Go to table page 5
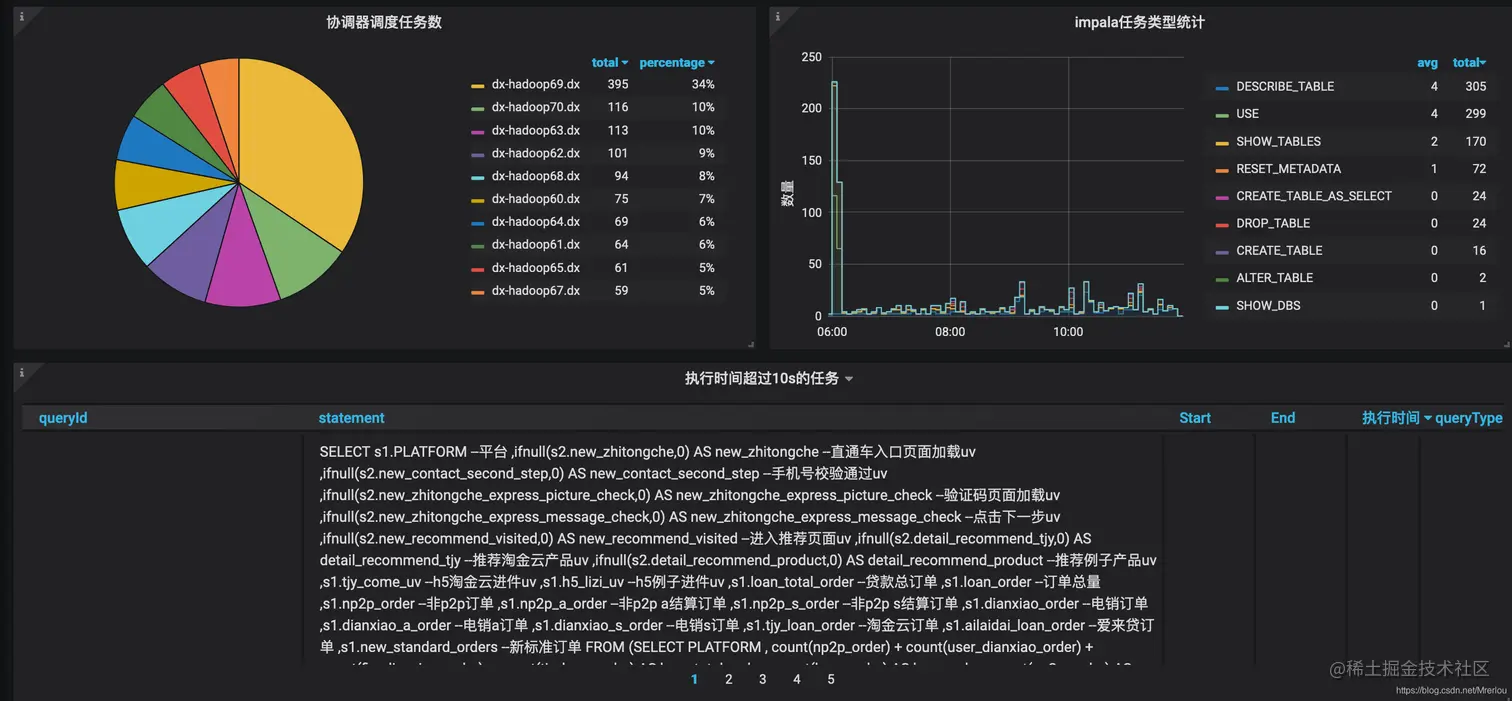Screen dimensions: 1512x701 pyautogui.click(x=831, y=679)
